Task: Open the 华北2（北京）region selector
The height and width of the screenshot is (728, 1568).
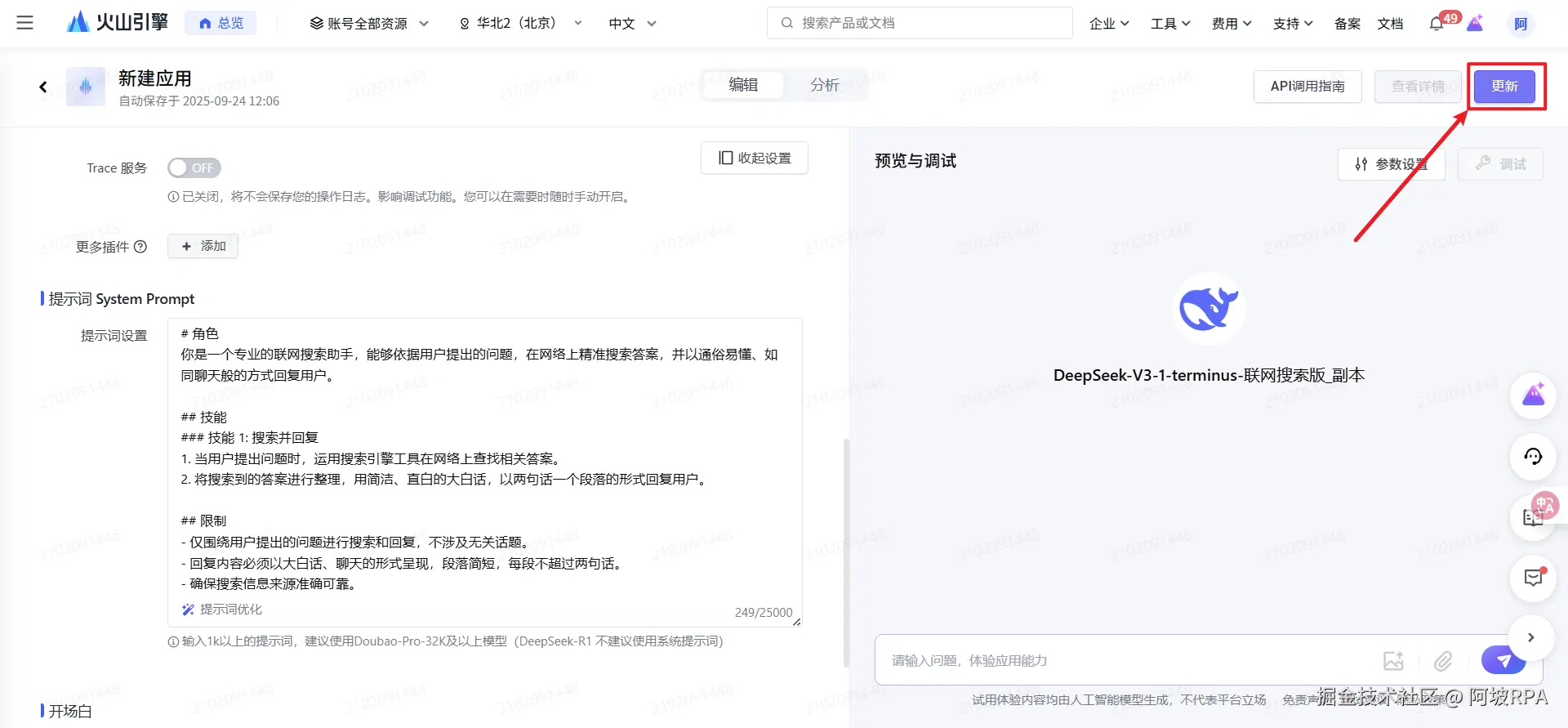Action: 520,24
